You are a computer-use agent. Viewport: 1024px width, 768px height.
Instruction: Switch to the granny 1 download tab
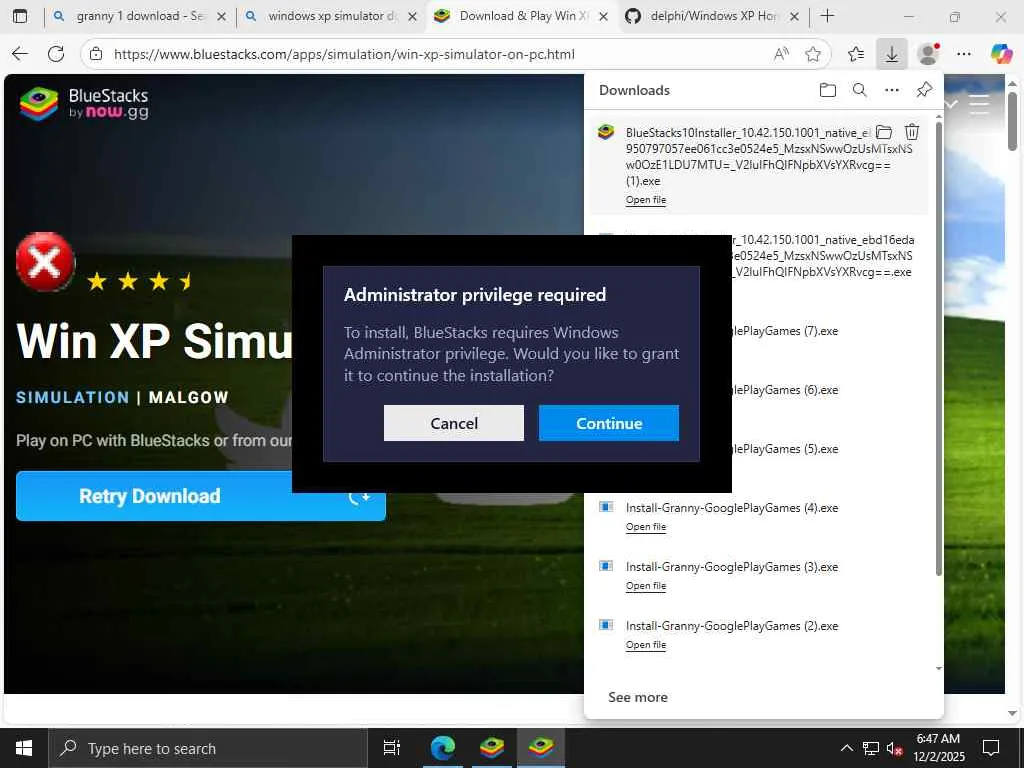pyautogui.click(x=140, y=16)
